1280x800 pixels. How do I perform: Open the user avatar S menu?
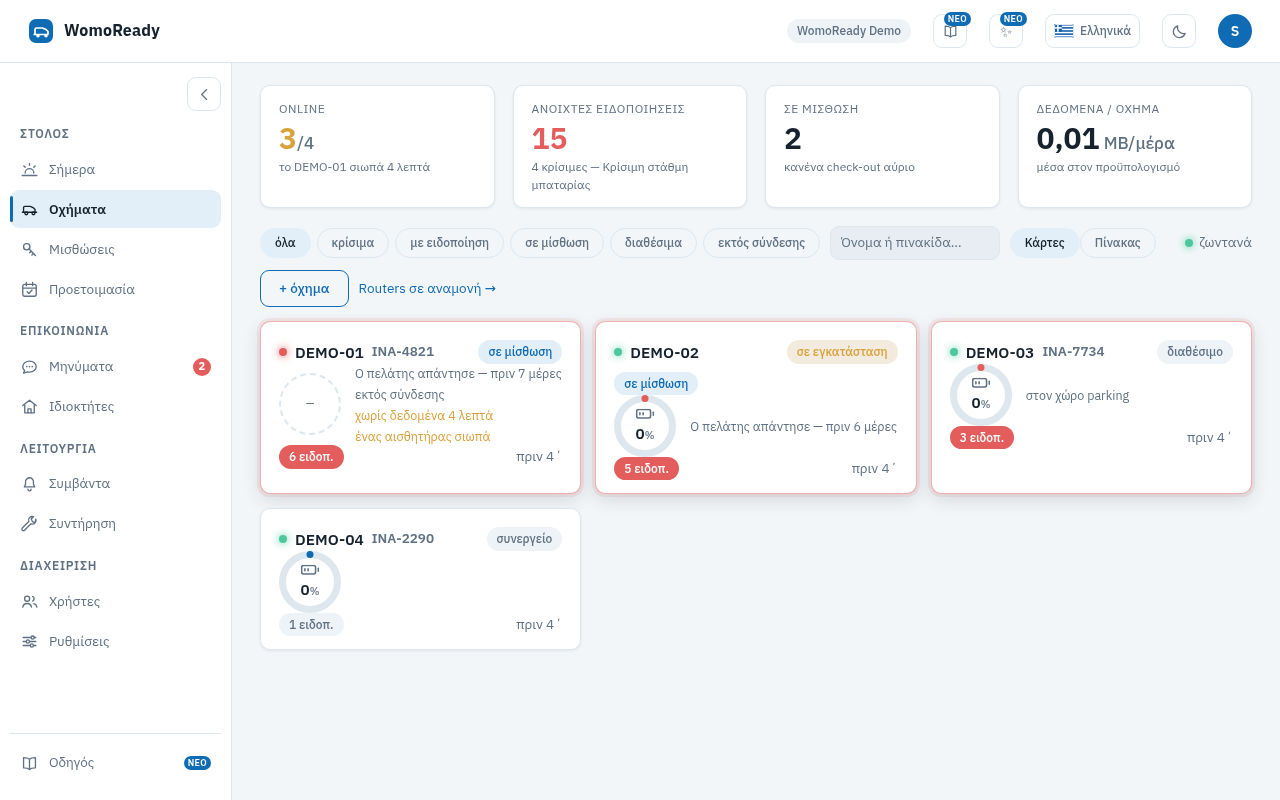pyautogui.click(x=1235, y=31)
